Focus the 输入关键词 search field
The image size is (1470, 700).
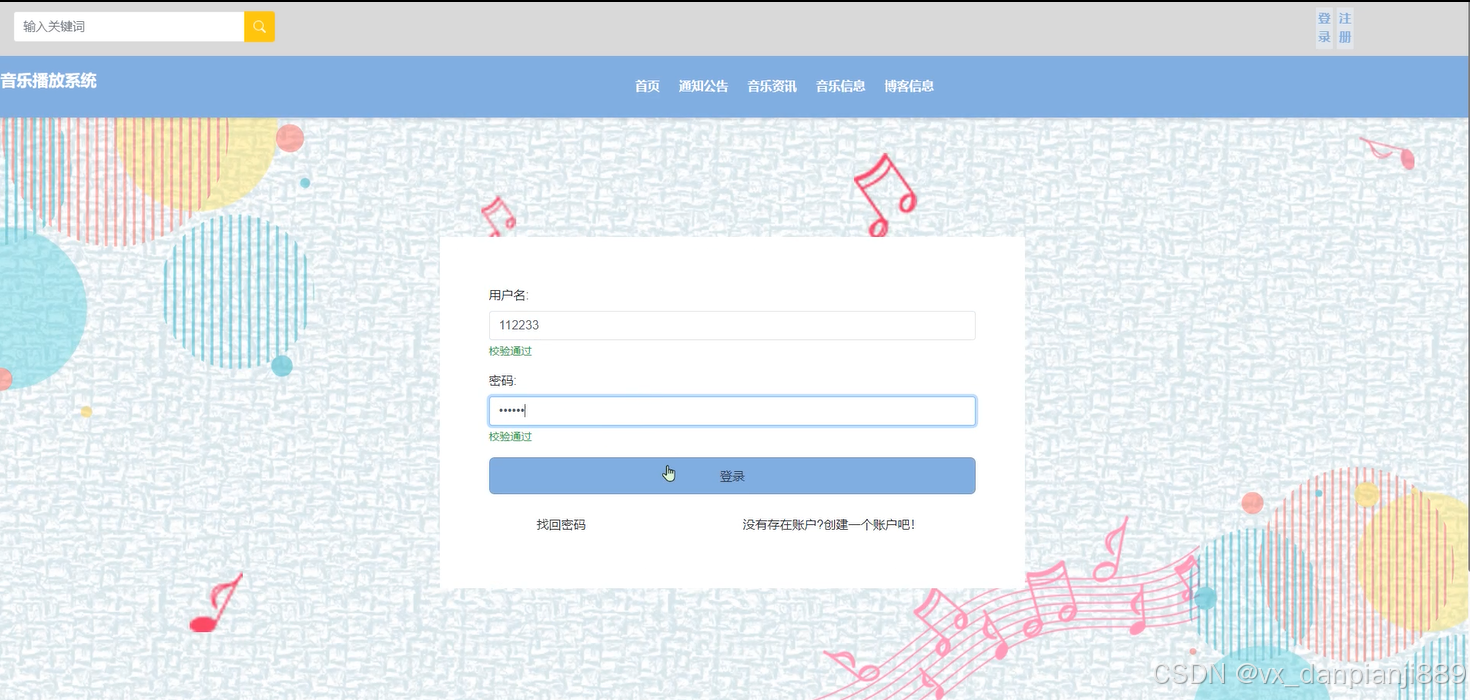[129, 27]
